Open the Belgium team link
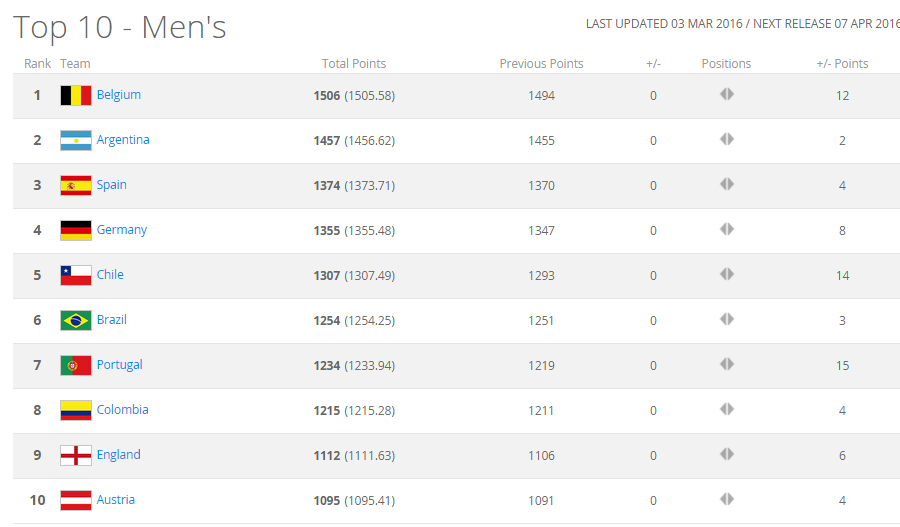Screen dimensions: 900x527 [x=118, y=95]
